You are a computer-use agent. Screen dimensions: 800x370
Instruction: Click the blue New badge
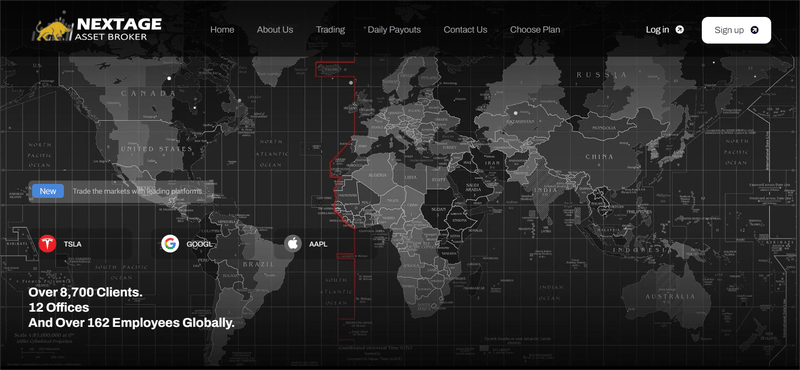48,191
